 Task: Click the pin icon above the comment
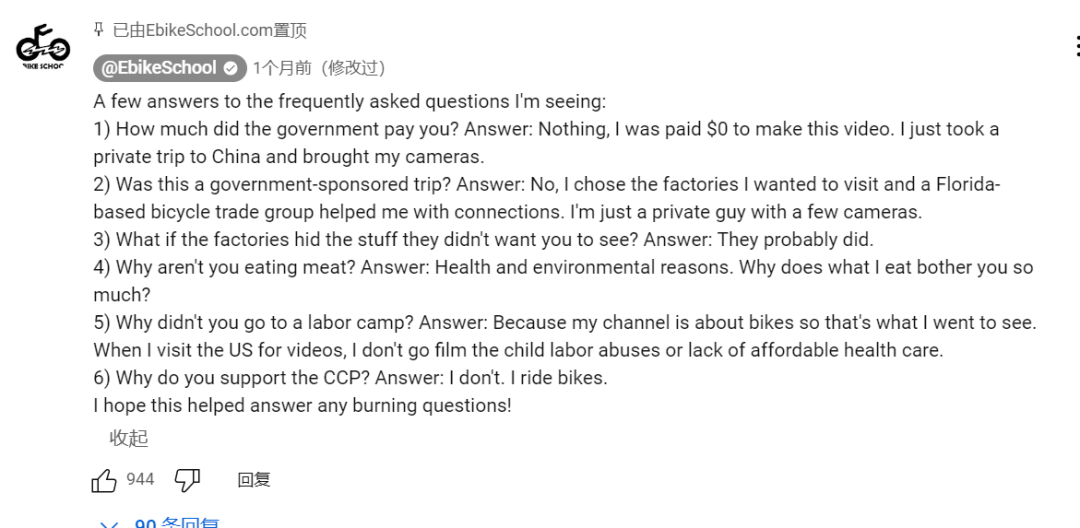click(98, 30)
